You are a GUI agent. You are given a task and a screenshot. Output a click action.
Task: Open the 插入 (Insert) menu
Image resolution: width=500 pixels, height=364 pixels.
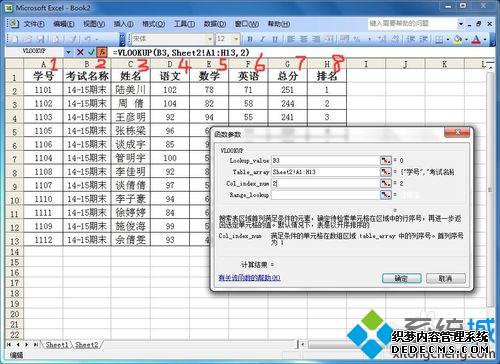(x=123, y=24)
